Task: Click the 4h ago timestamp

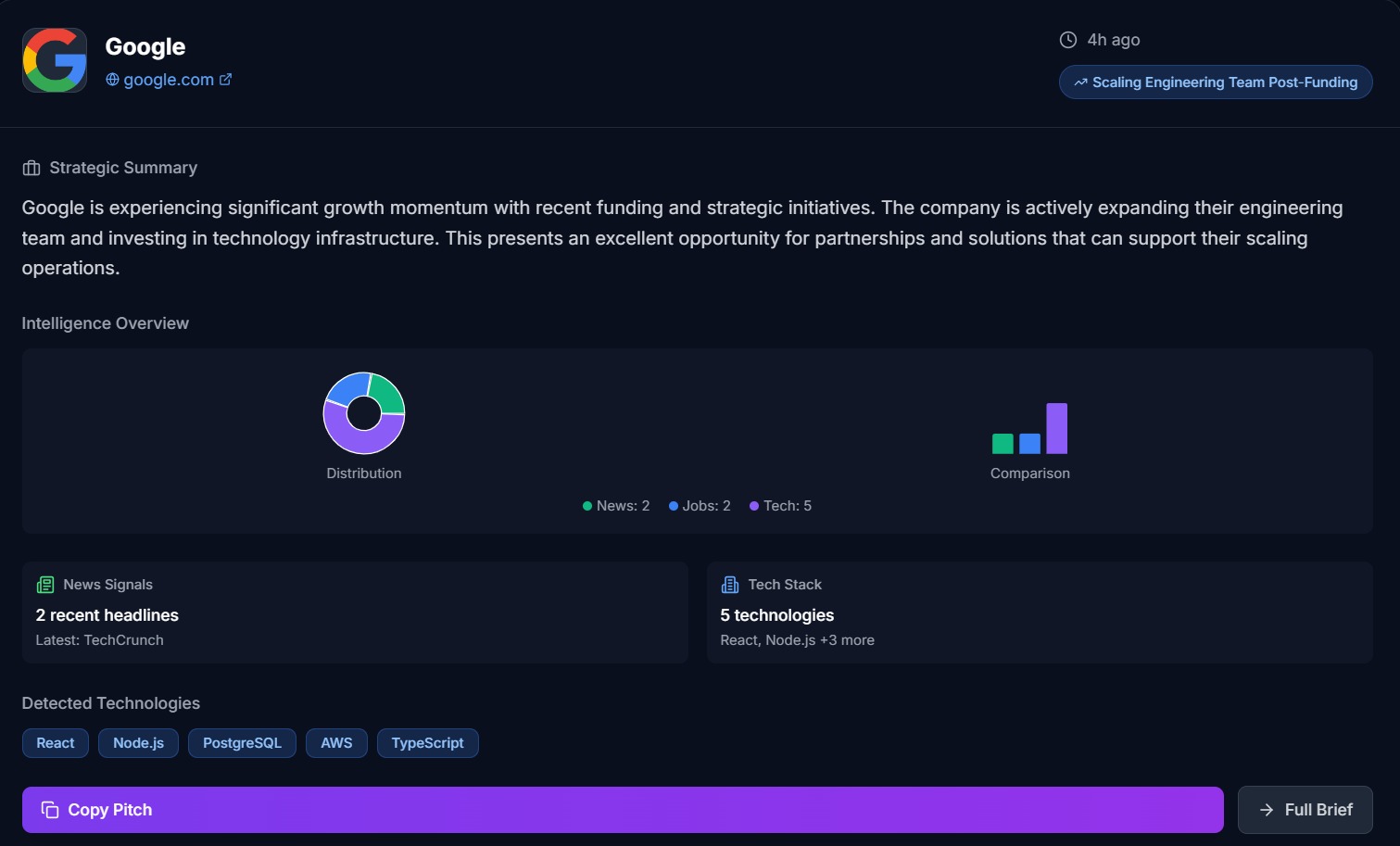Action: click(1114, 40)
